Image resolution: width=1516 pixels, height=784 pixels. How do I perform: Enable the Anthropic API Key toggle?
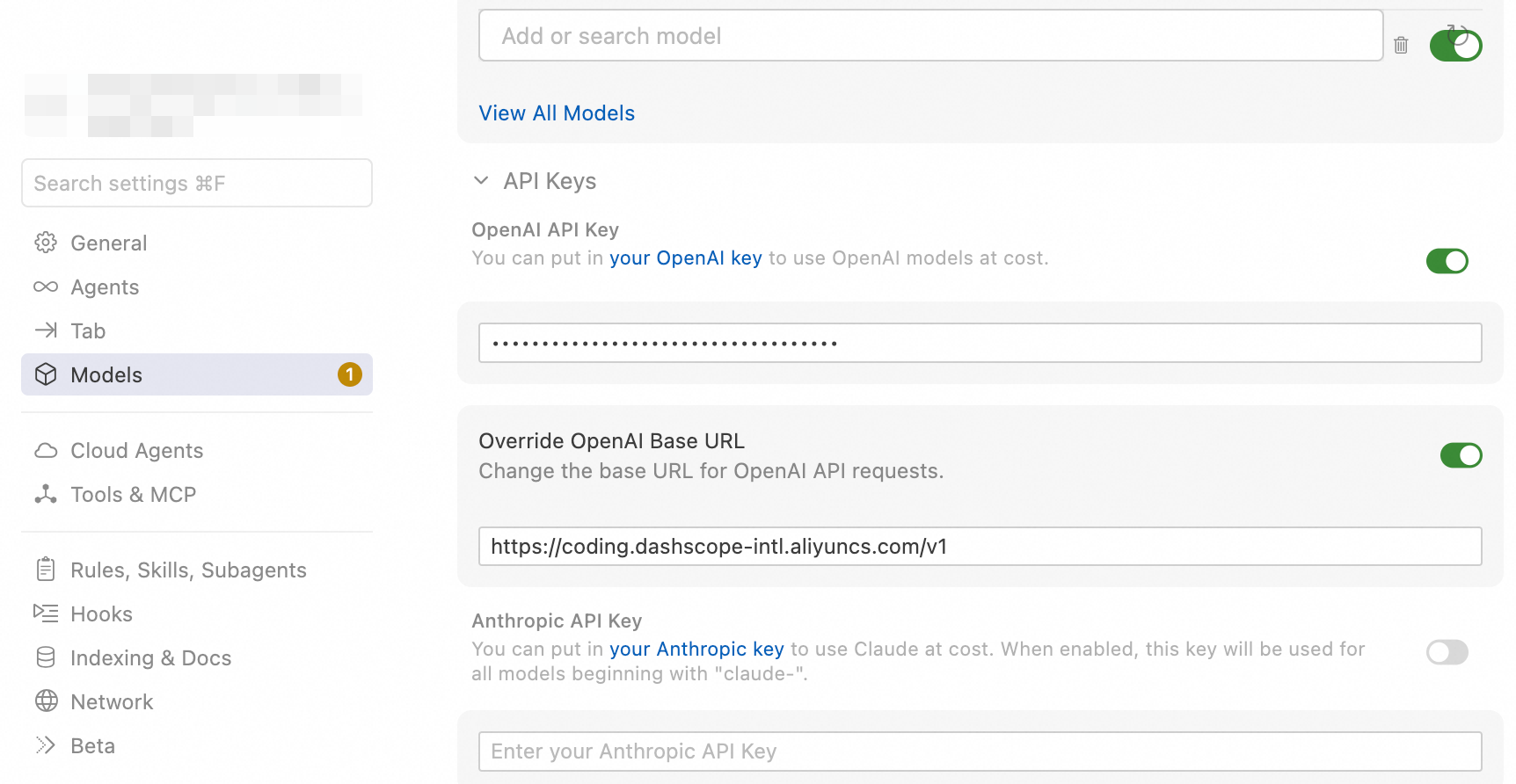[1447, 652]
